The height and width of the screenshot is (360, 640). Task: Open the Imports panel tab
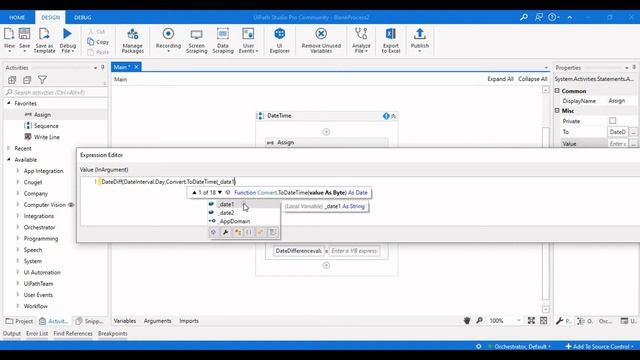(x=189, y=321)
